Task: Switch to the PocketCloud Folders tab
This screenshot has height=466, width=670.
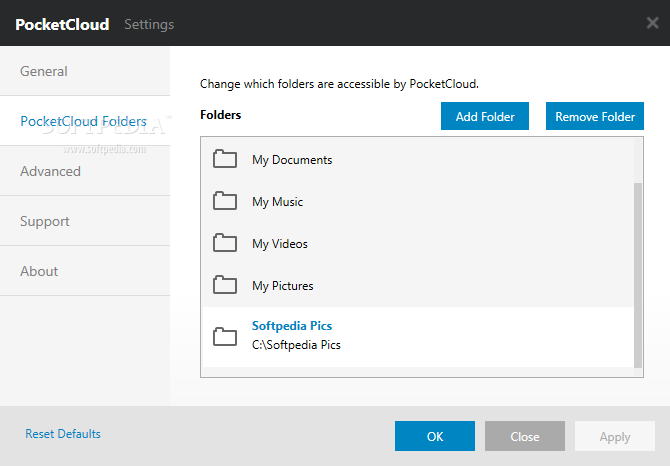Action: click(x=85, y=121)
